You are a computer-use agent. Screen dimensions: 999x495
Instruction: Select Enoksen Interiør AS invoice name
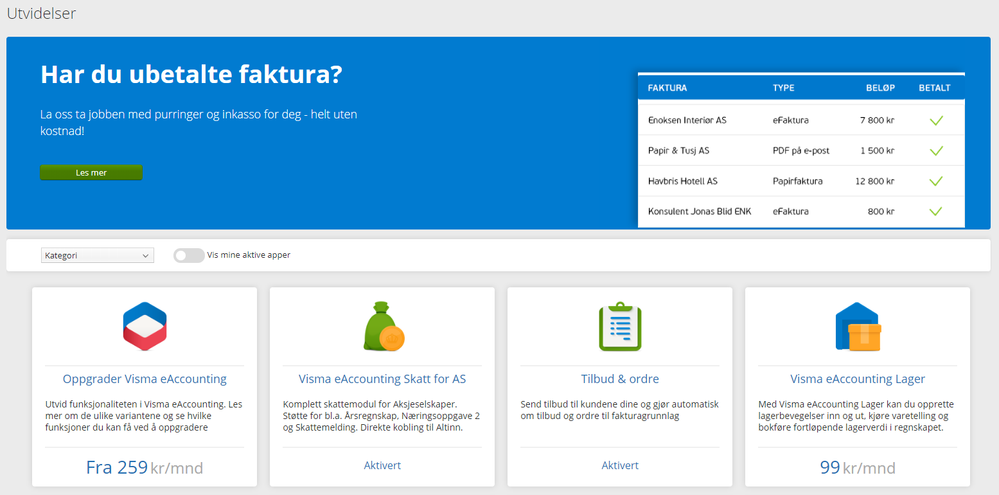coord(687,120)
